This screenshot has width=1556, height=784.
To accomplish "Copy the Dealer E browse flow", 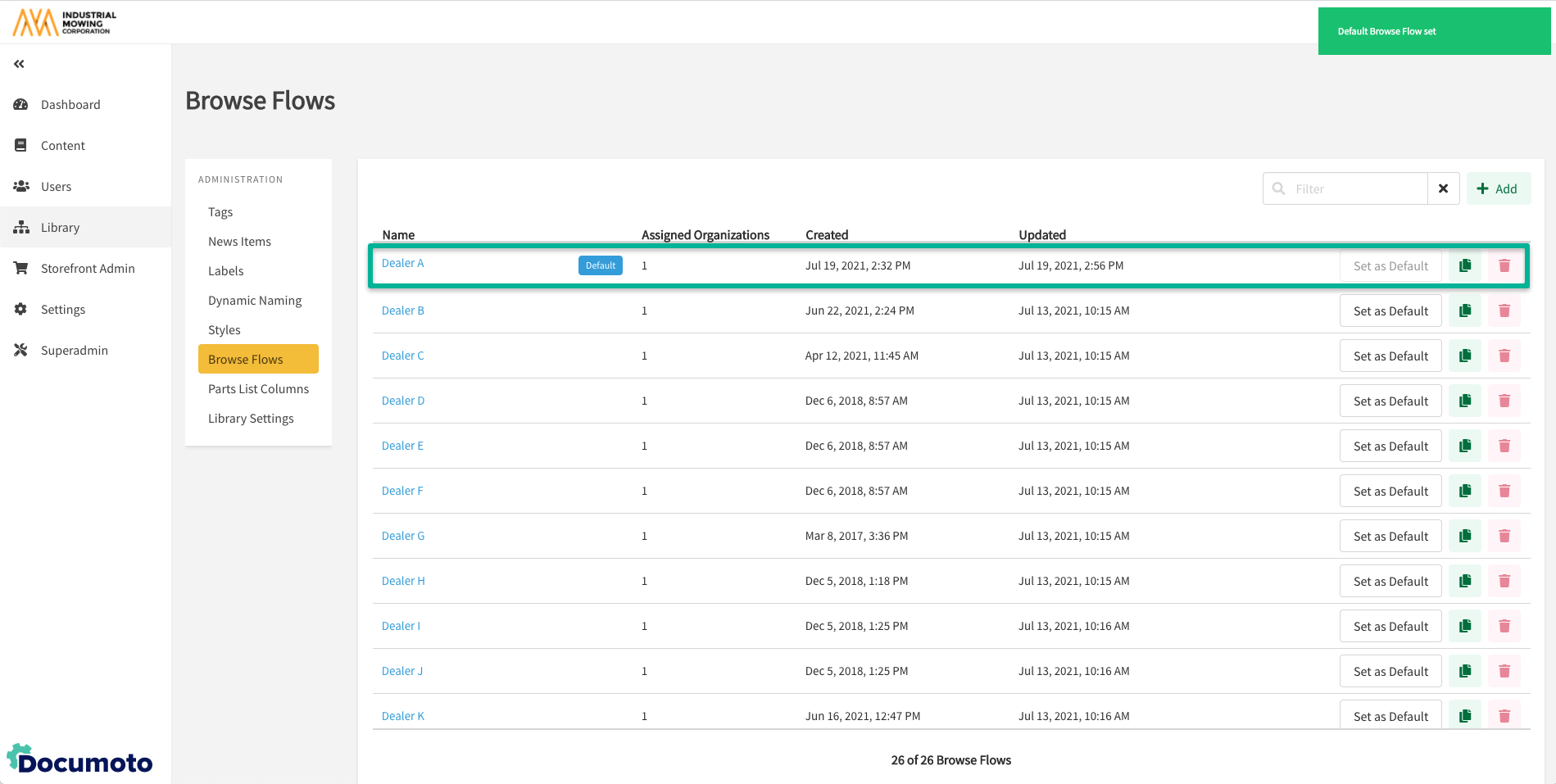I will [x=1465, y=446].
